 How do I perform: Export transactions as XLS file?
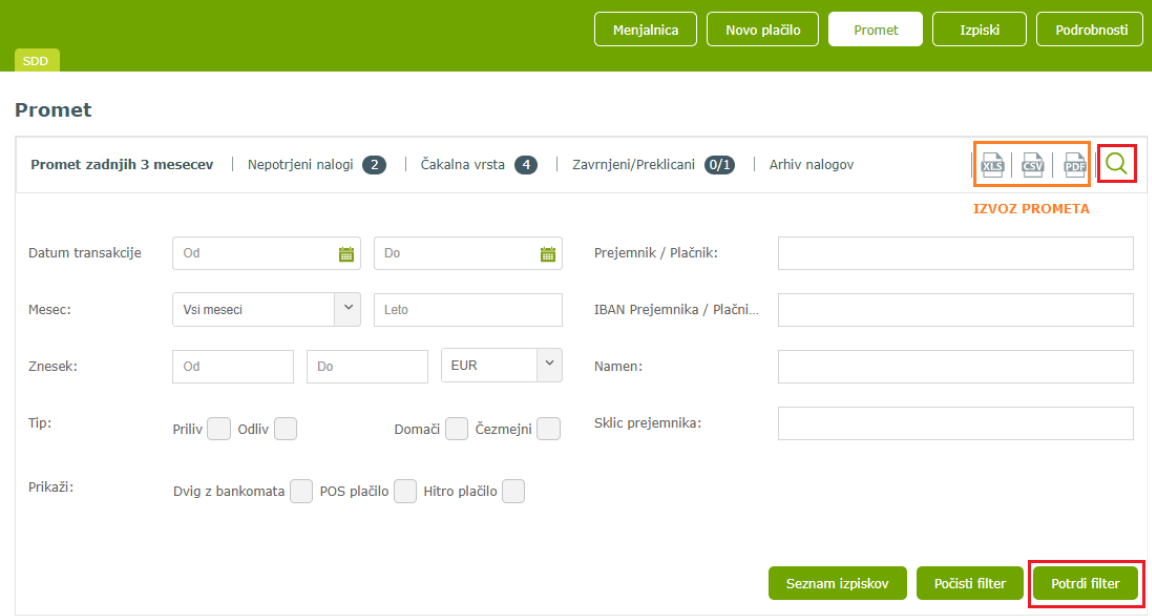pyautogui.click(x=992, y=165)
